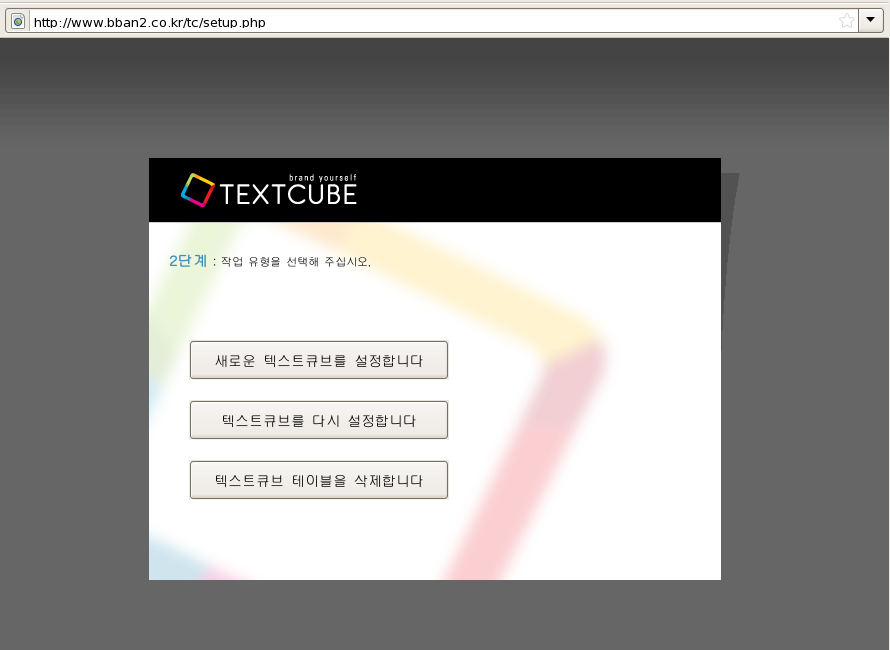Viewport: 890px width, 650px height.
Task: Open the address bar history dropdown arrow
Action: (870, 20)
